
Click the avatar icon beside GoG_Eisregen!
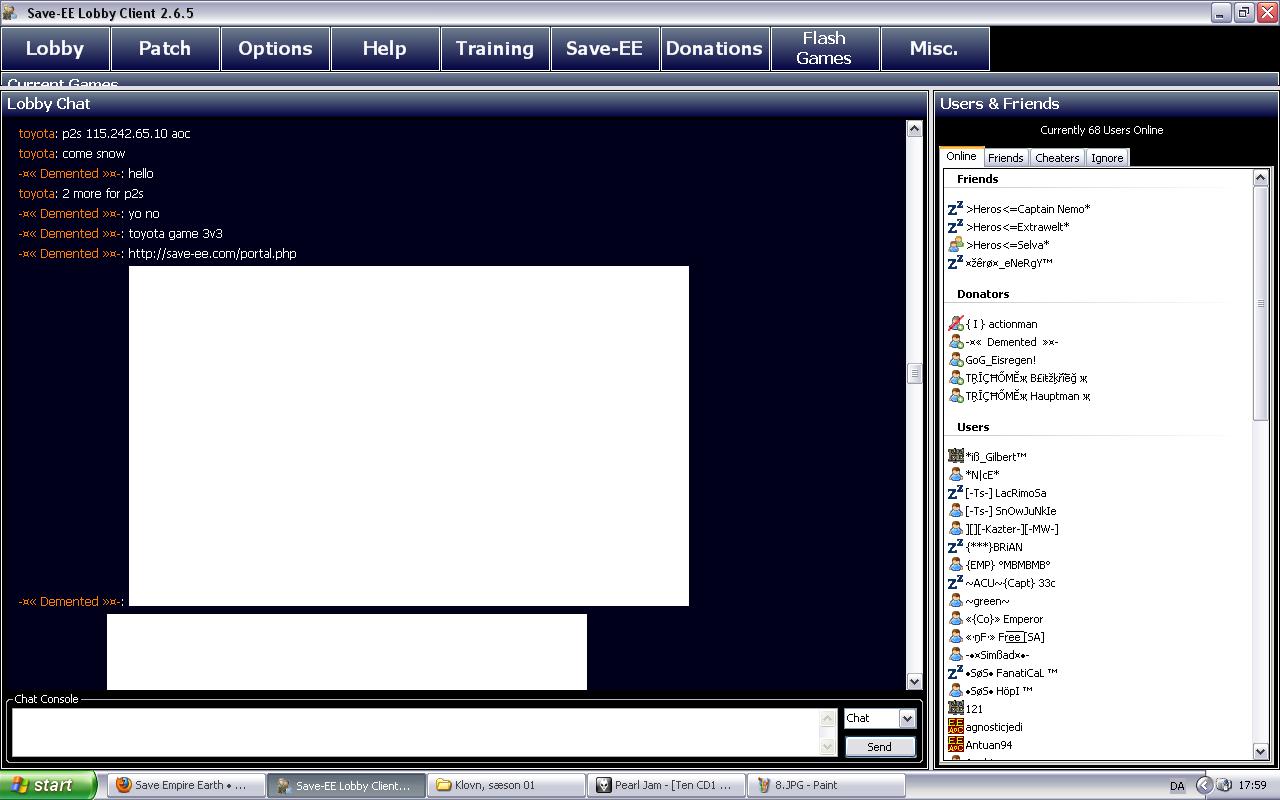955,360
